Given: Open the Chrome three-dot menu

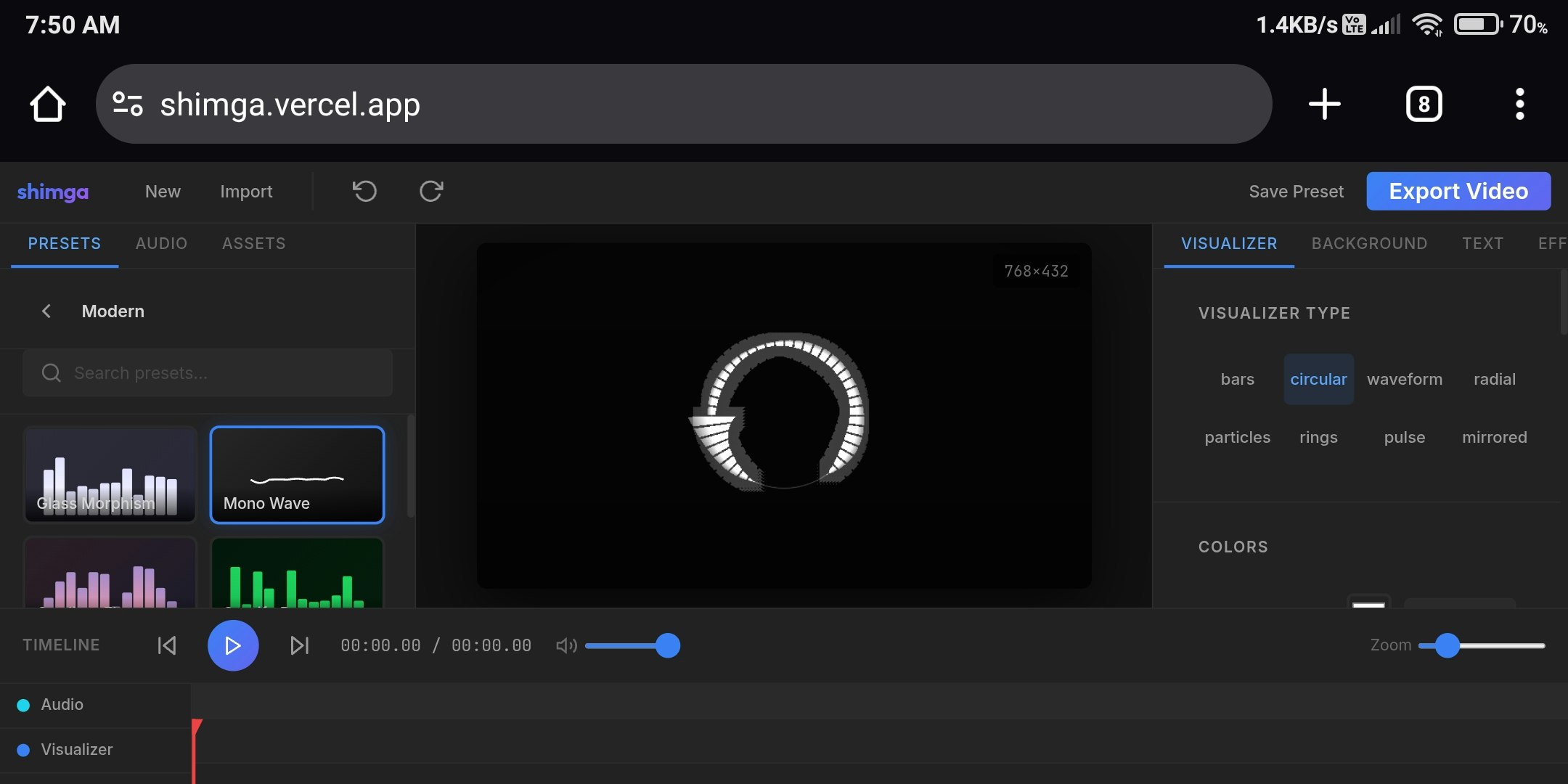Looking at the screenshot, I should 1520,103.
